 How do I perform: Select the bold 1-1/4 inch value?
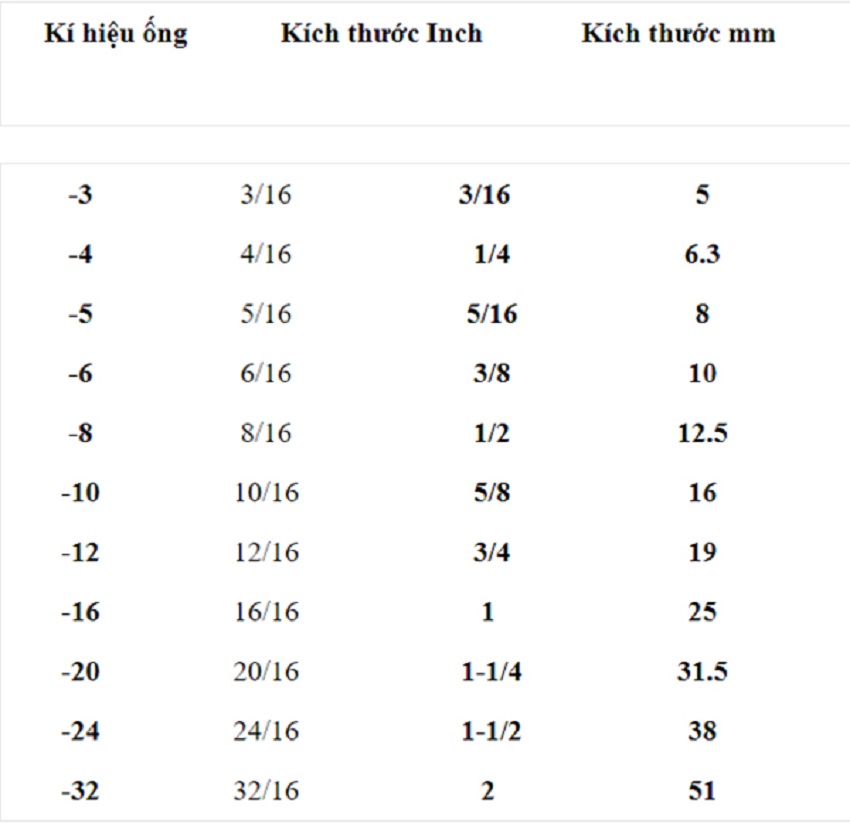491,671
